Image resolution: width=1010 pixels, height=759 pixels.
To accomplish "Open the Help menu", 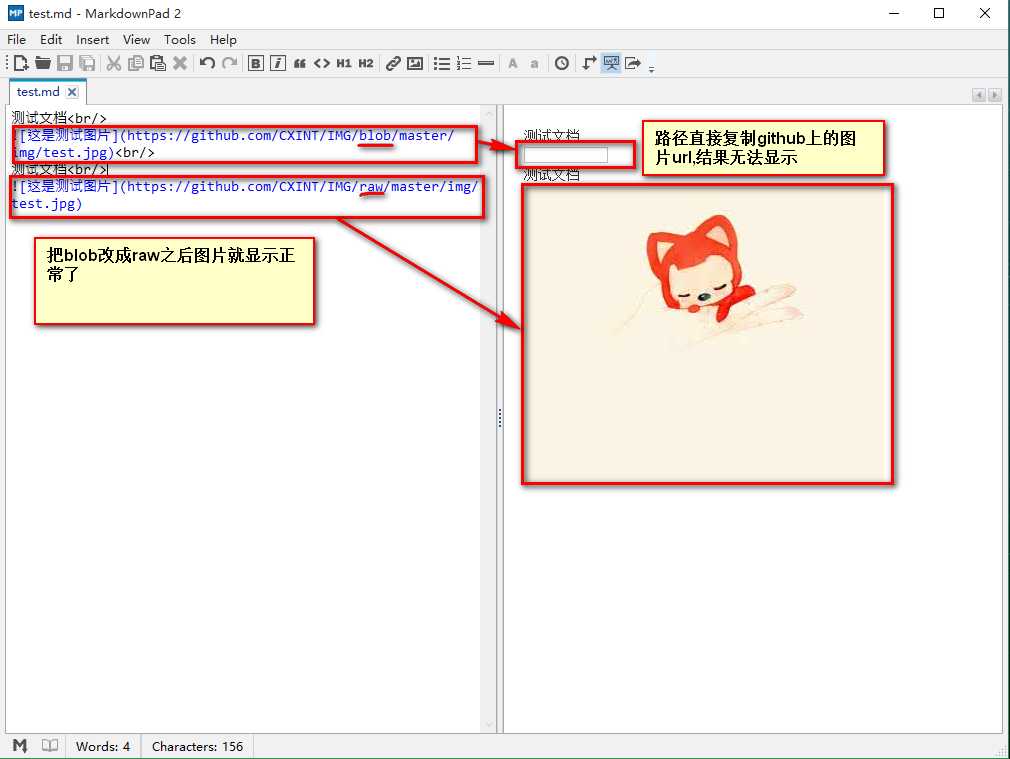I will (x=224, y=39).
